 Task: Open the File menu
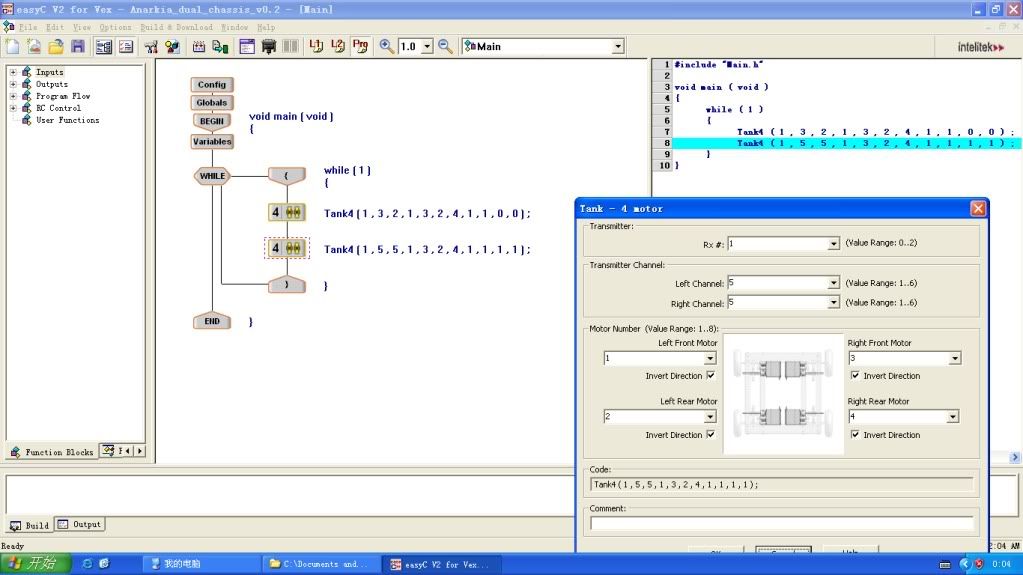point(28,27)
